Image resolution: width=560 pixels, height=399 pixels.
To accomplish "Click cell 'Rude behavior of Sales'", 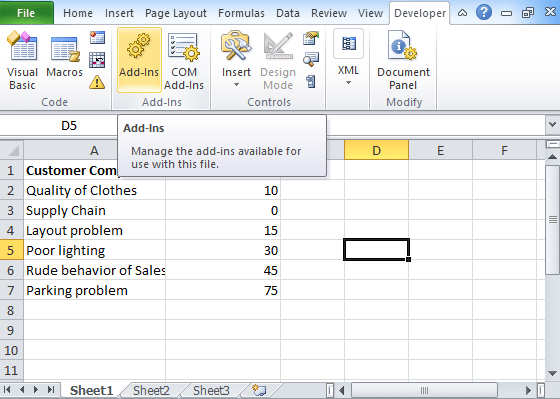I will coord(94,270).
